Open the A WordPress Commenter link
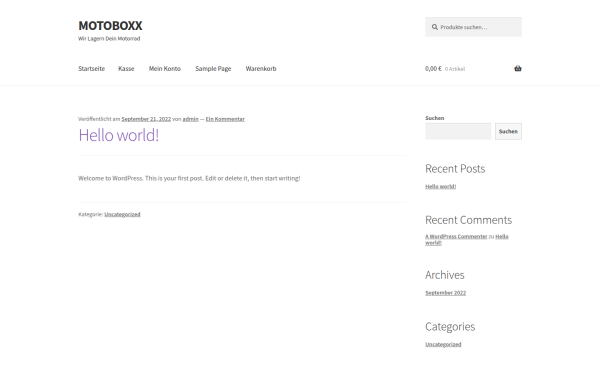 coord(456,236)
